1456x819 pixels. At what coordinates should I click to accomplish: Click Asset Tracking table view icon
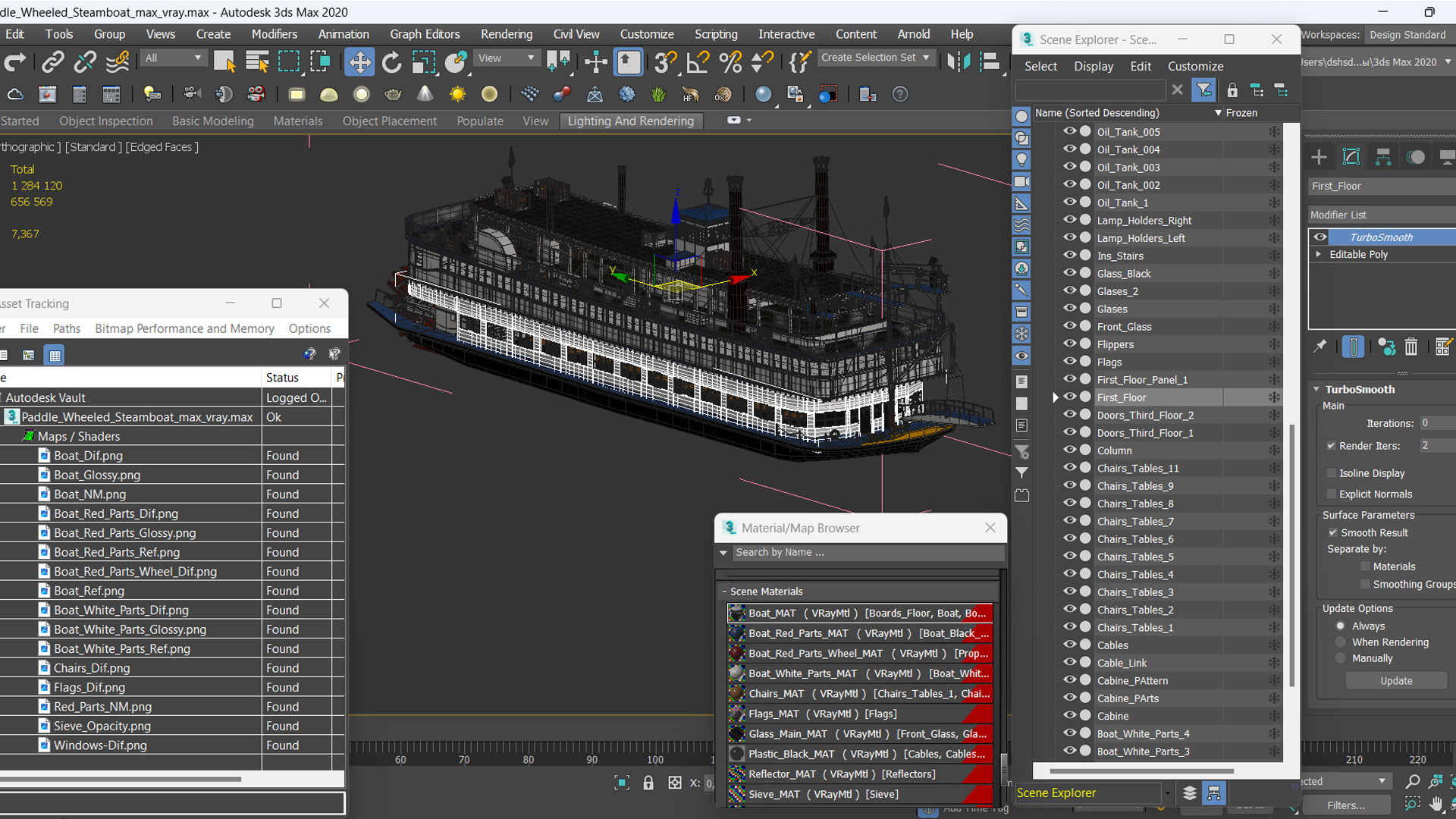54,355
